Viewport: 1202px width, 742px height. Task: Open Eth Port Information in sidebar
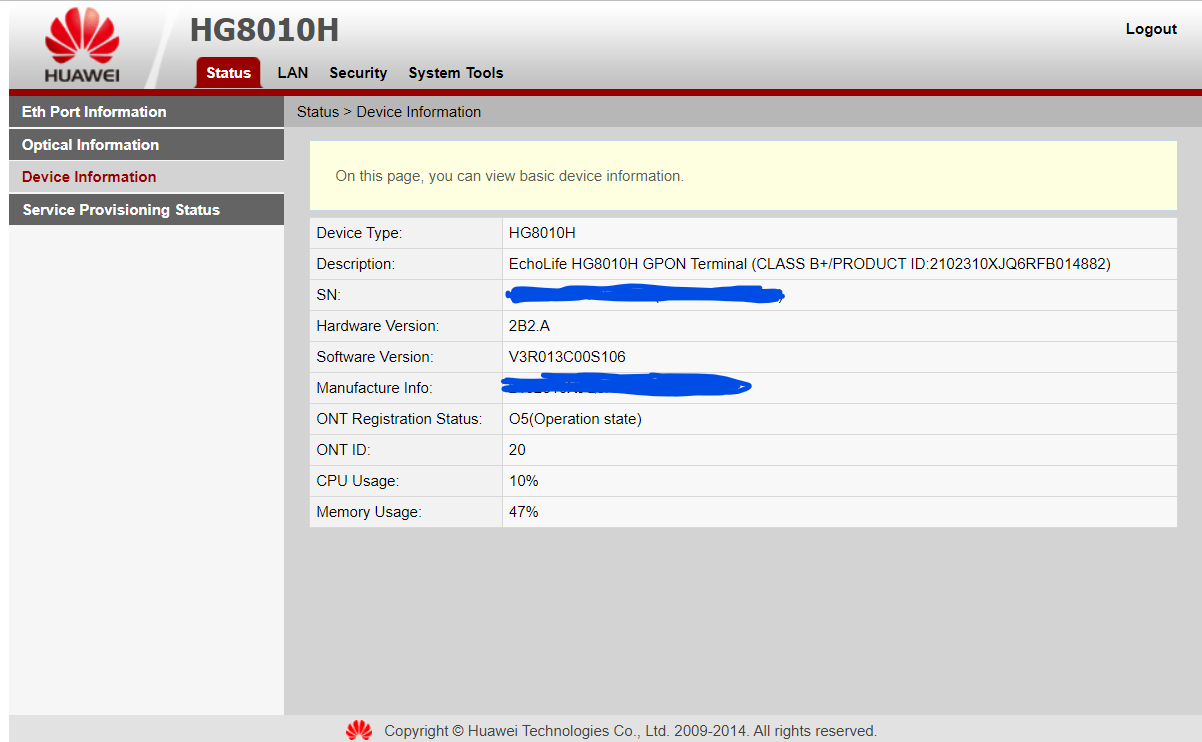(146, 111)
